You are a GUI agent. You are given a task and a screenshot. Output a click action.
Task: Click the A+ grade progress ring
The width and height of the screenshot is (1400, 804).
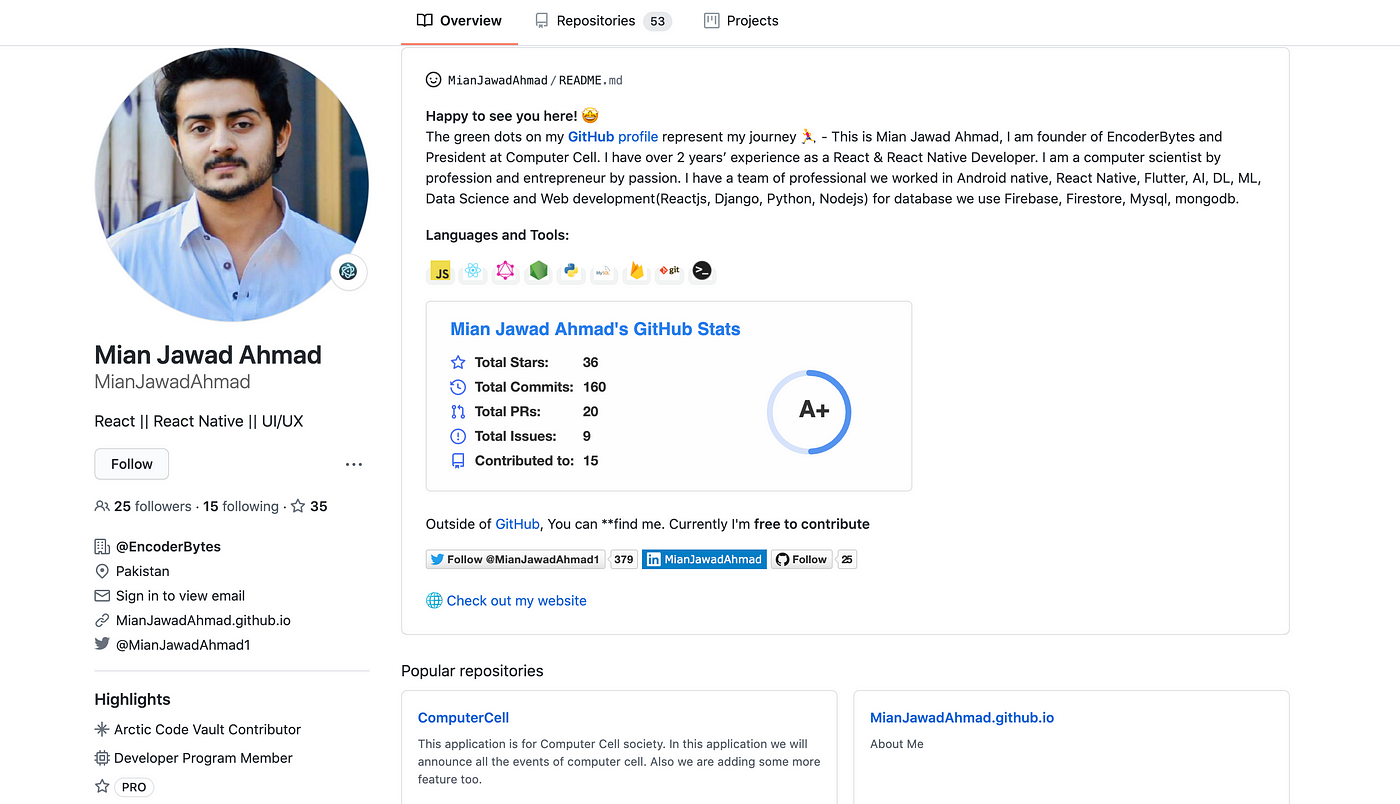point(809,412)
